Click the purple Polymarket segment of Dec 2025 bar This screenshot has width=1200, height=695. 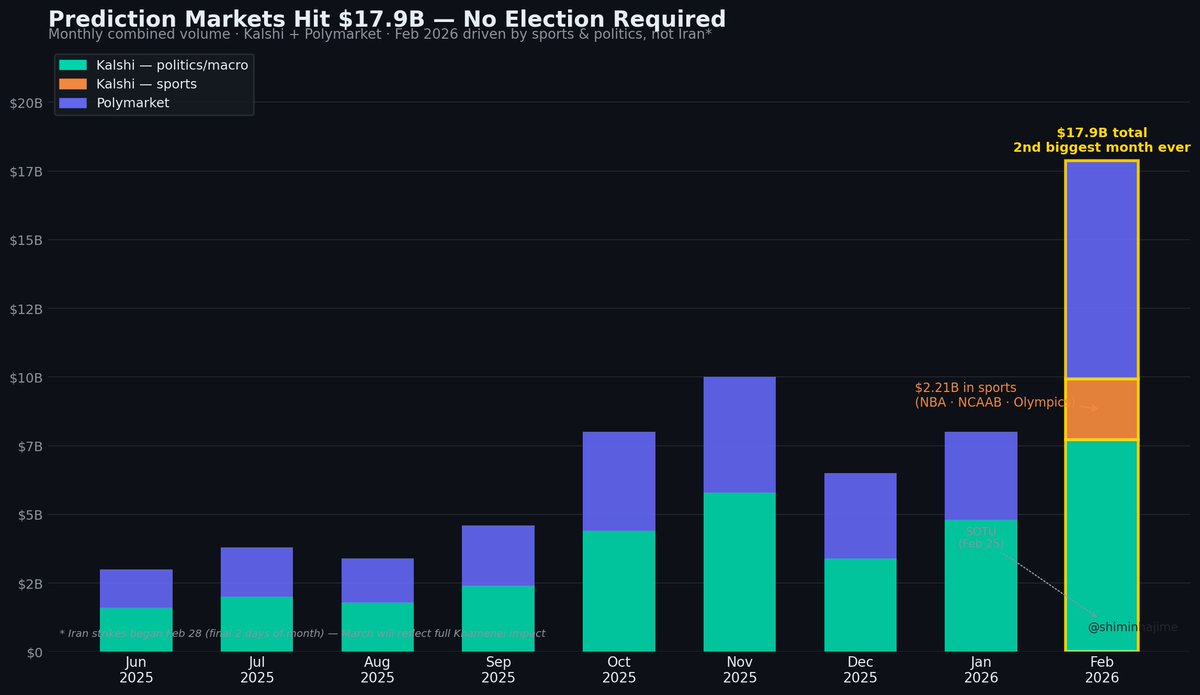coord(860,516)
